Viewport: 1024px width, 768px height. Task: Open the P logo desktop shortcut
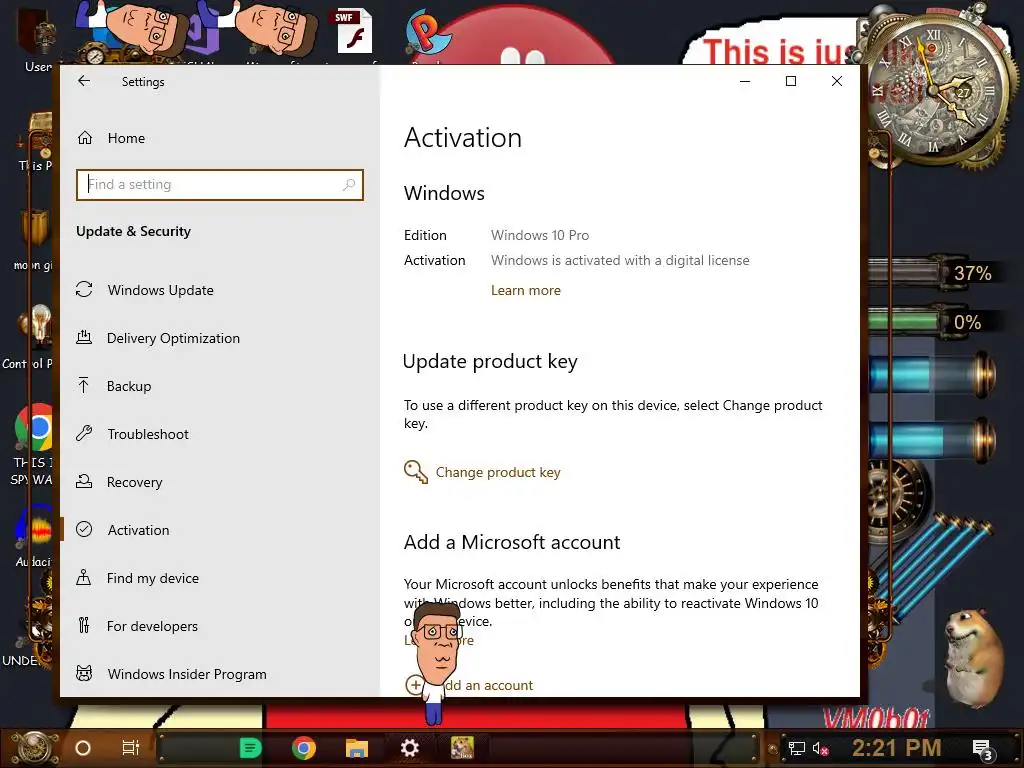point(426,34)
